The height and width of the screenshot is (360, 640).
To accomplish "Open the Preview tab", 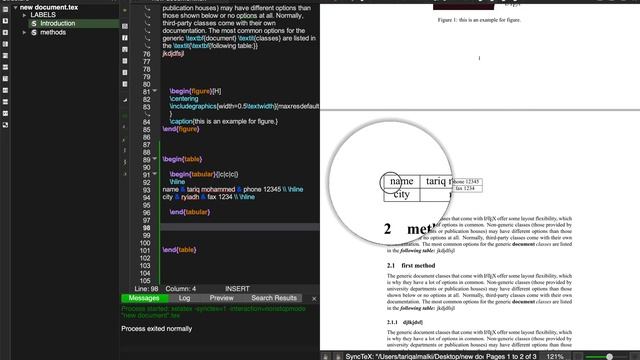I will [221, 298].
